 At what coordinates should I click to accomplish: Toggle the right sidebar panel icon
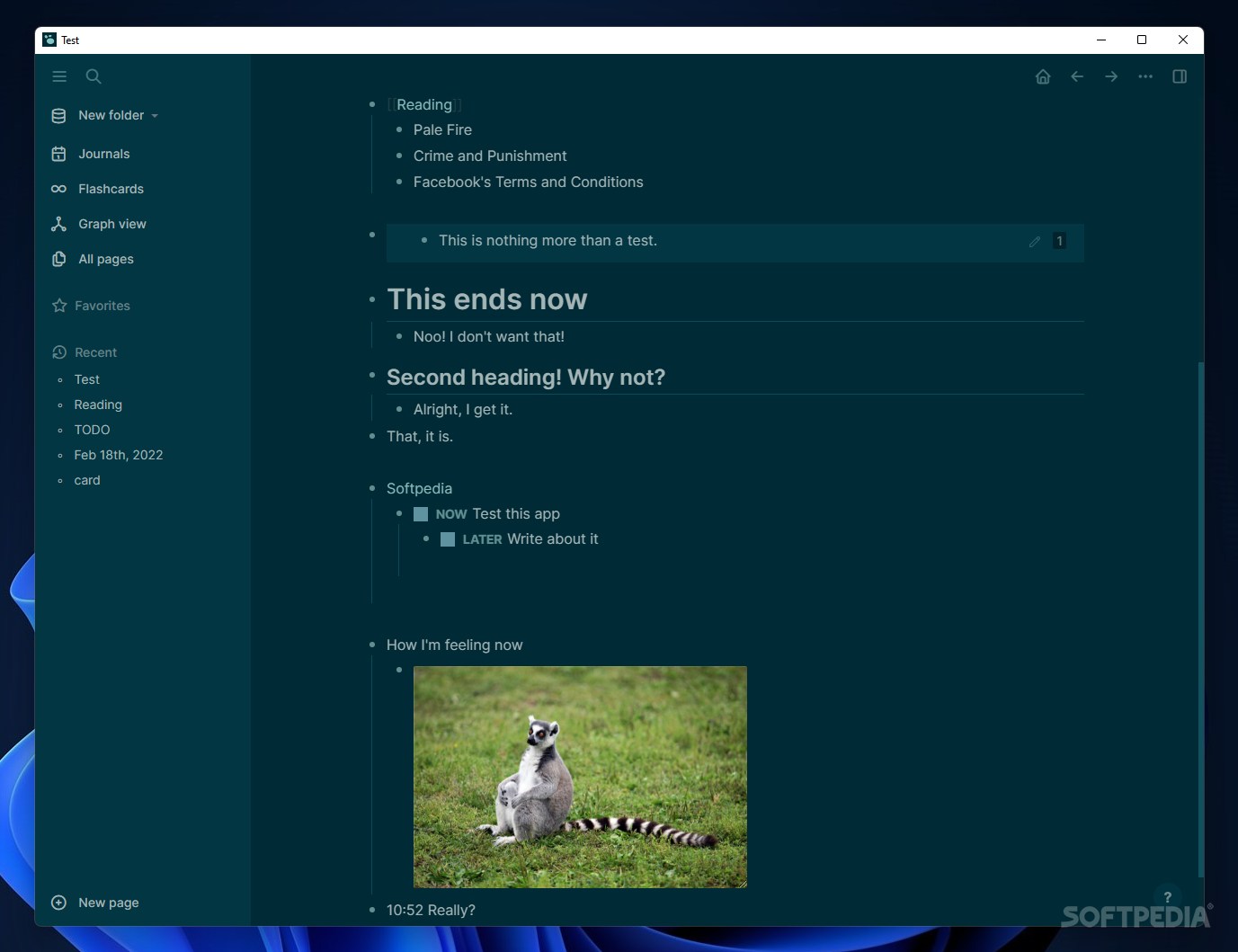[1180, 76]
